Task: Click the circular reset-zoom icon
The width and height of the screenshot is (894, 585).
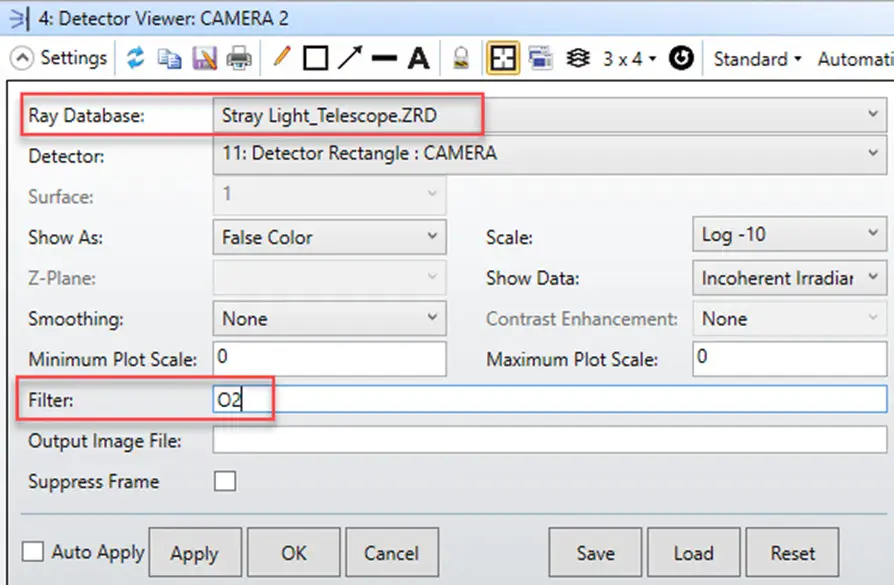Action: click(x=681, y=58)
